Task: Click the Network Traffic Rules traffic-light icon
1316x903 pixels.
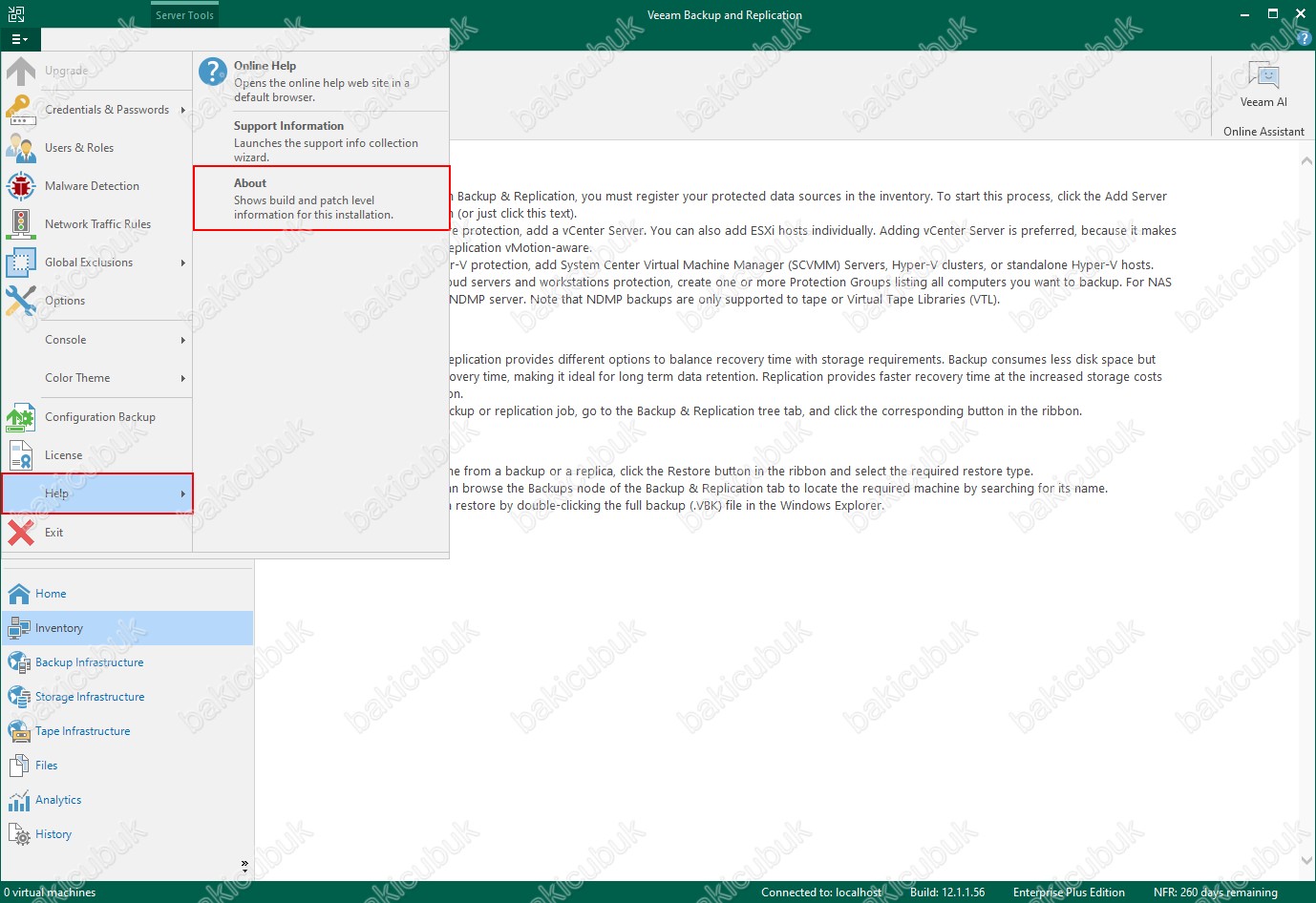Action: [x=21, y=224]
